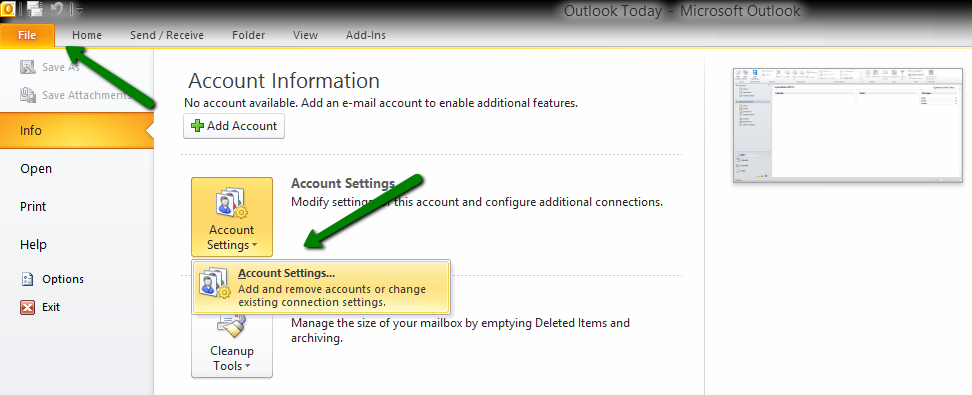The height and width of the screenshot is (395, 972).
Task: Click the red Exit icon
Action: (x=27, y=307)
